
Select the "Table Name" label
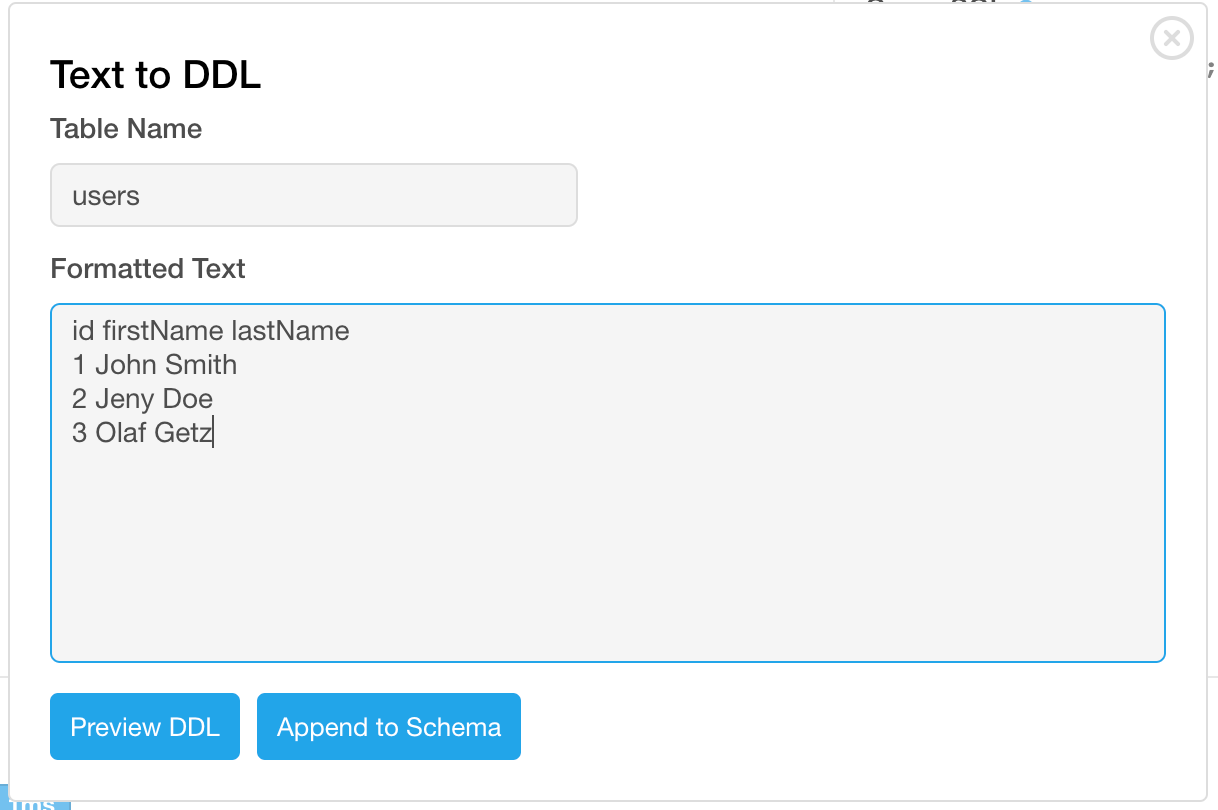(126, 129)
